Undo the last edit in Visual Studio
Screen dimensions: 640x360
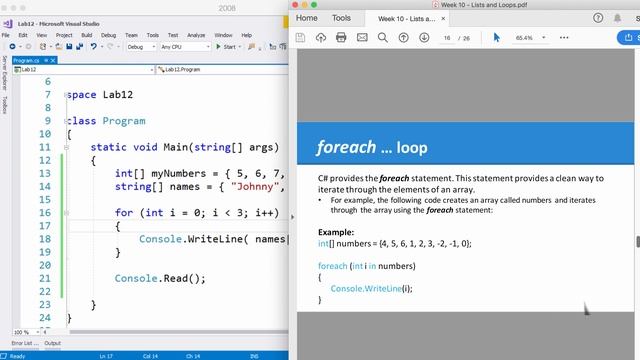coord(94,47)
